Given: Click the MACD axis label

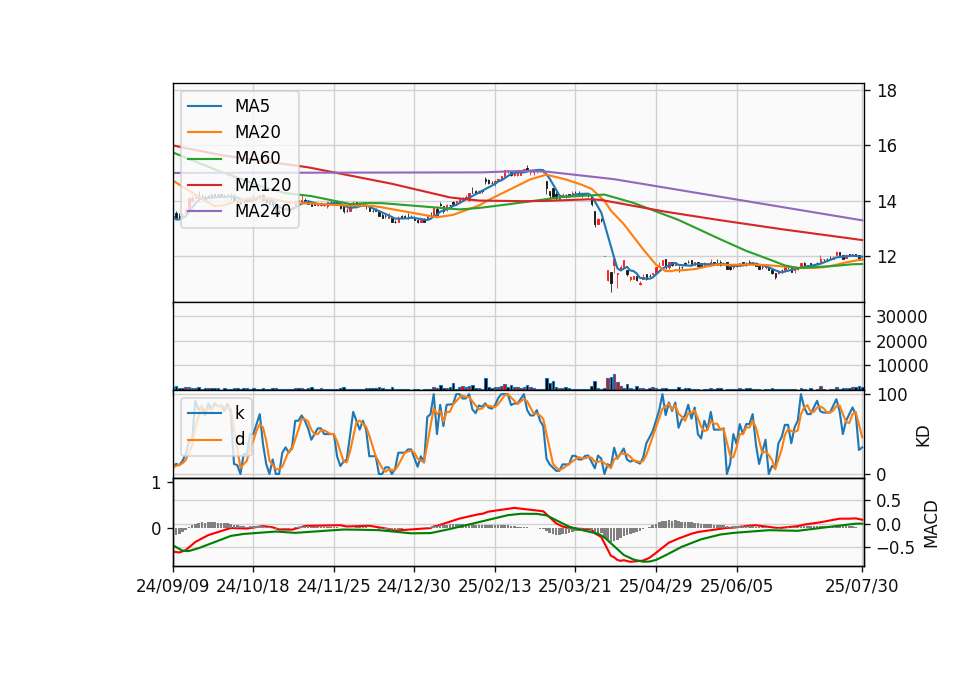Looking at the screenshot, I should [x=931, y=524].
